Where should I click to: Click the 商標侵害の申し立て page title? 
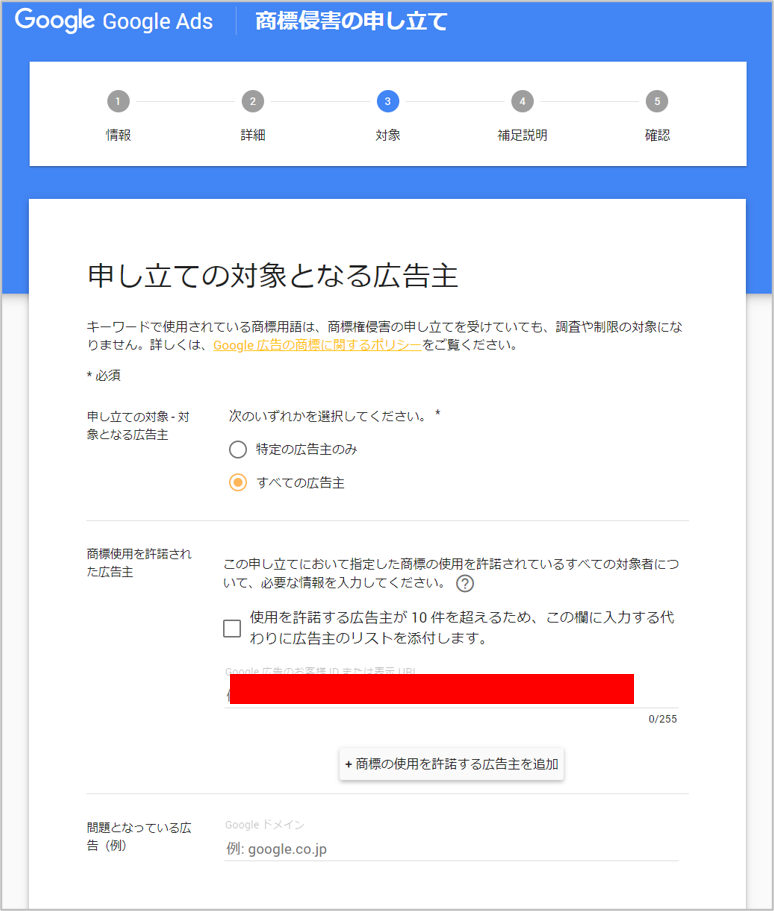tap(351, 21)
